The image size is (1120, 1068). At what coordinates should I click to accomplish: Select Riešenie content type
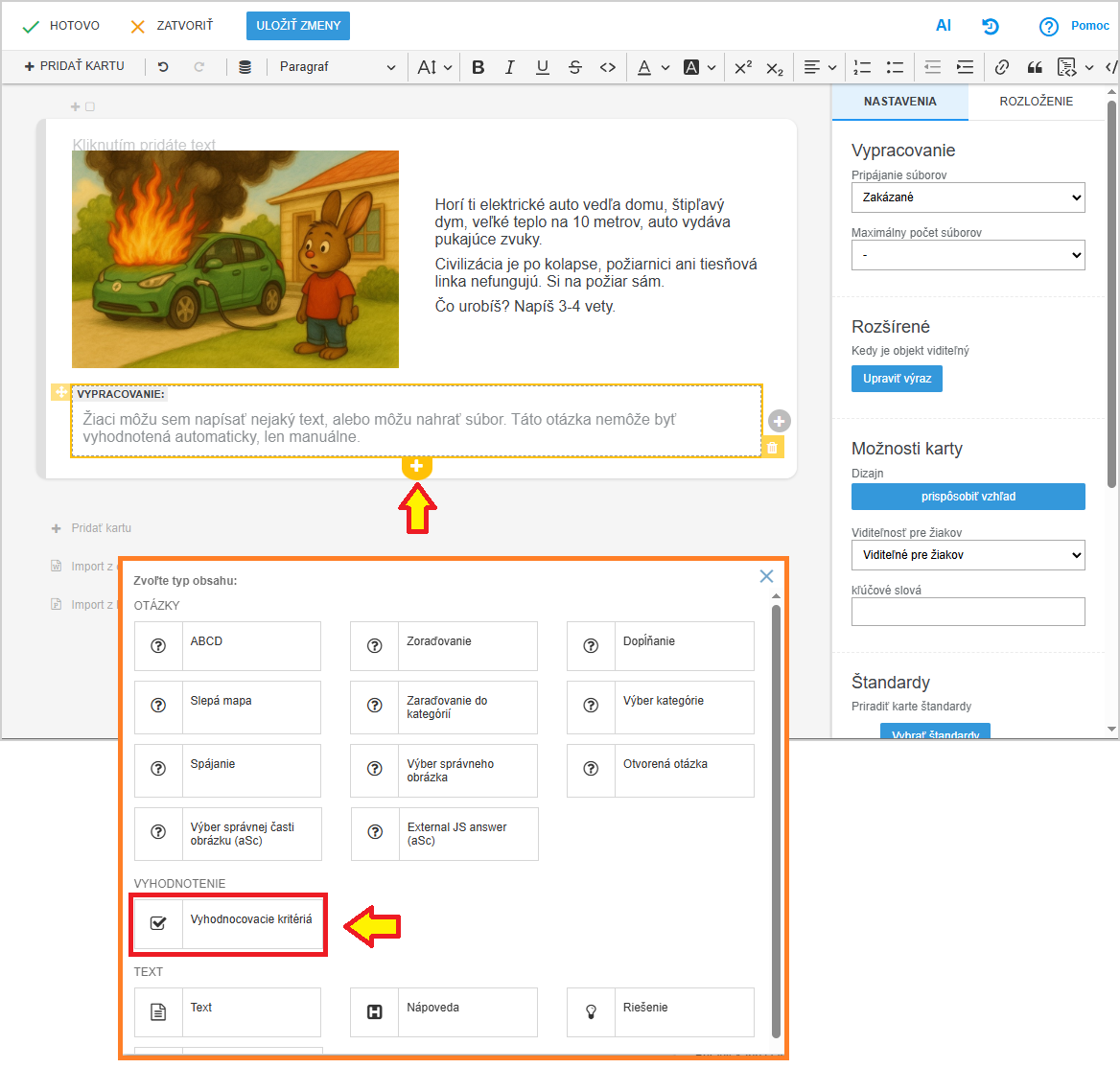(660, 1012)
